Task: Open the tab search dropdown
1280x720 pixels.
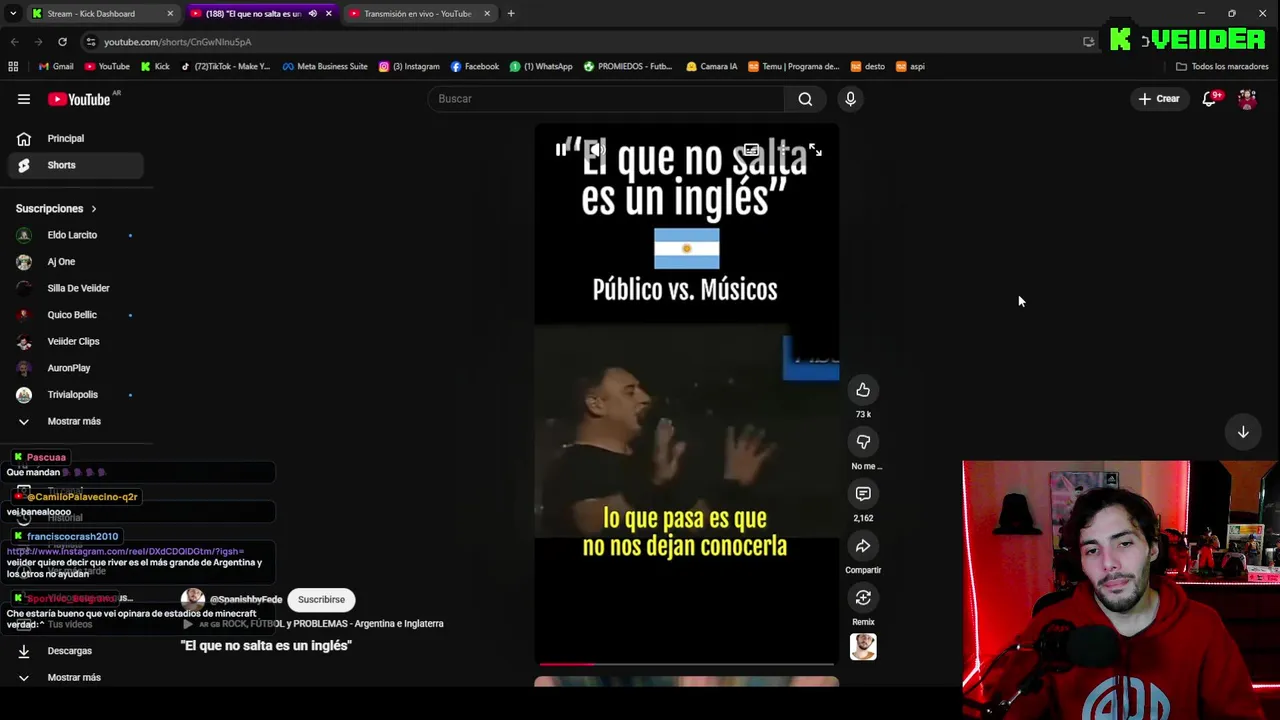Action: pos(13,14)
